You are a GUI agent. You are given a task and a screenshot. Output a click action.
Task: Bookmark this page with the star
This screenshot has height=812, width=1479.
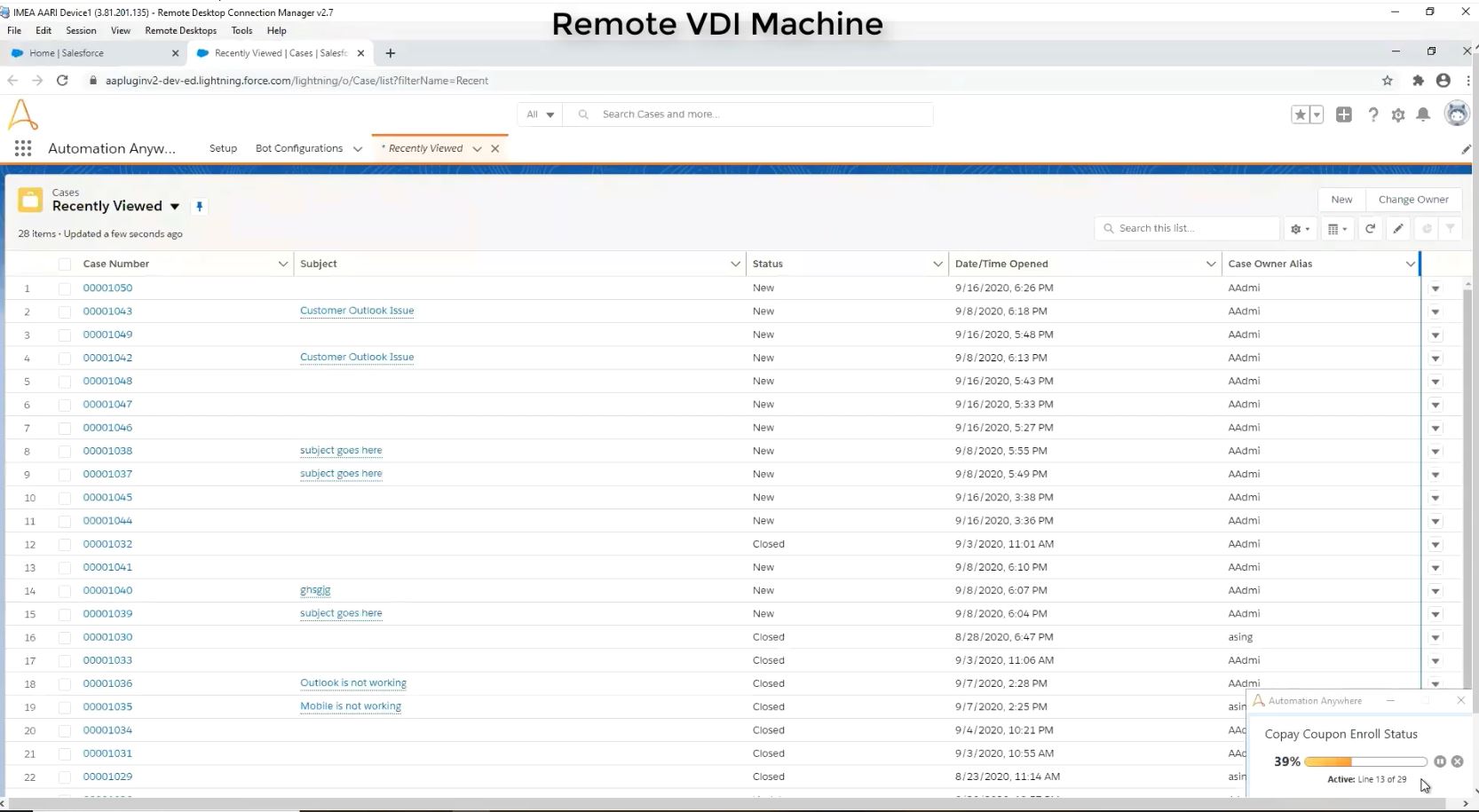[x=1388, y=81]
